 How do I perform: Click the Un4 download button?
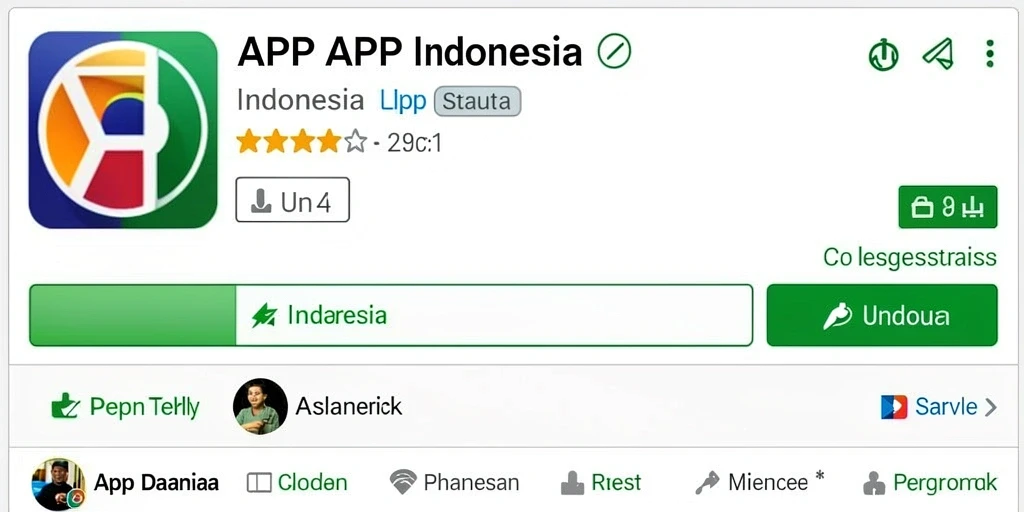tap(293, 200)
